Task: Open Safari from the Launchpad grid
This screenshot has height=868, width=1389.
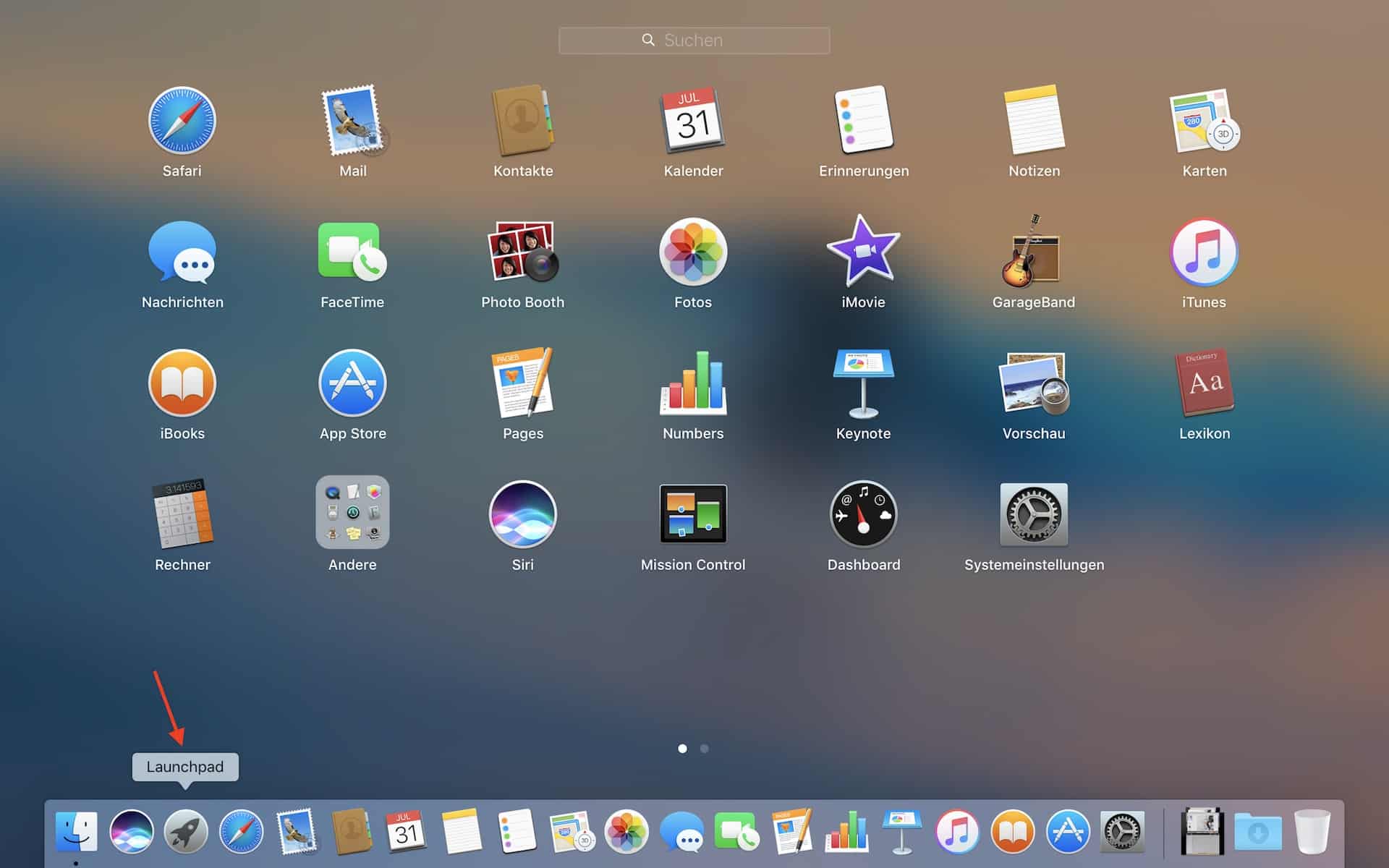Action: tap(182, 121)
